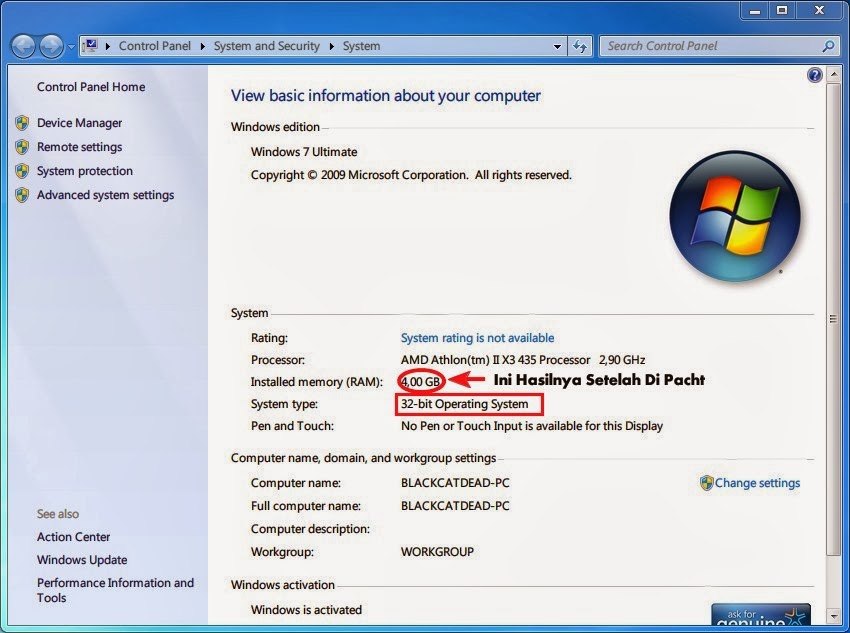
Task: Click the Forward navigation arrow
Action: coord(51,47)
